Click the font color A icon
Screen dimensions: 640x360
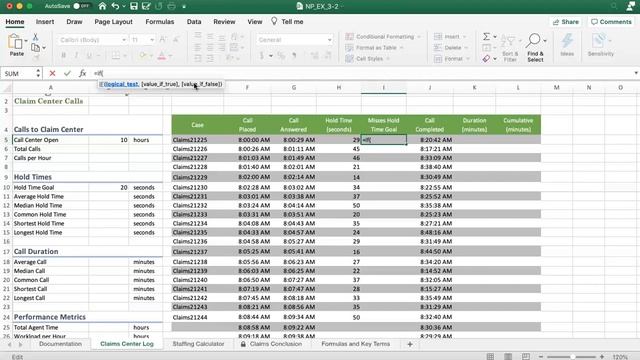point(162,55)
